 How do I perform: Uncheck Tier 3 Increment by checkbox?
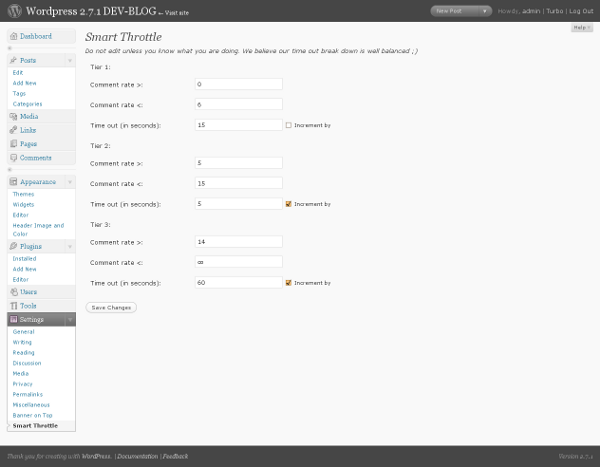click(x=289, y=283)
